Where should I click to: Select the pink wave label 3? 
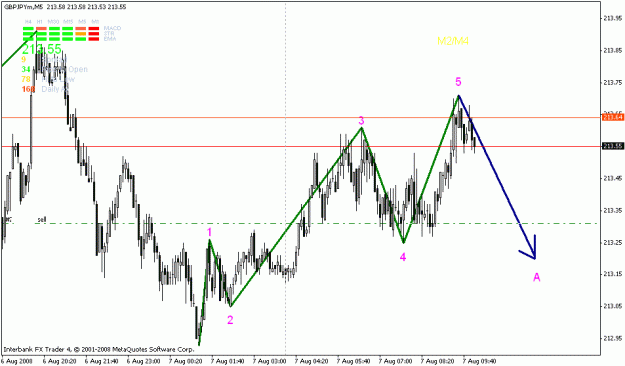point(361,120)
